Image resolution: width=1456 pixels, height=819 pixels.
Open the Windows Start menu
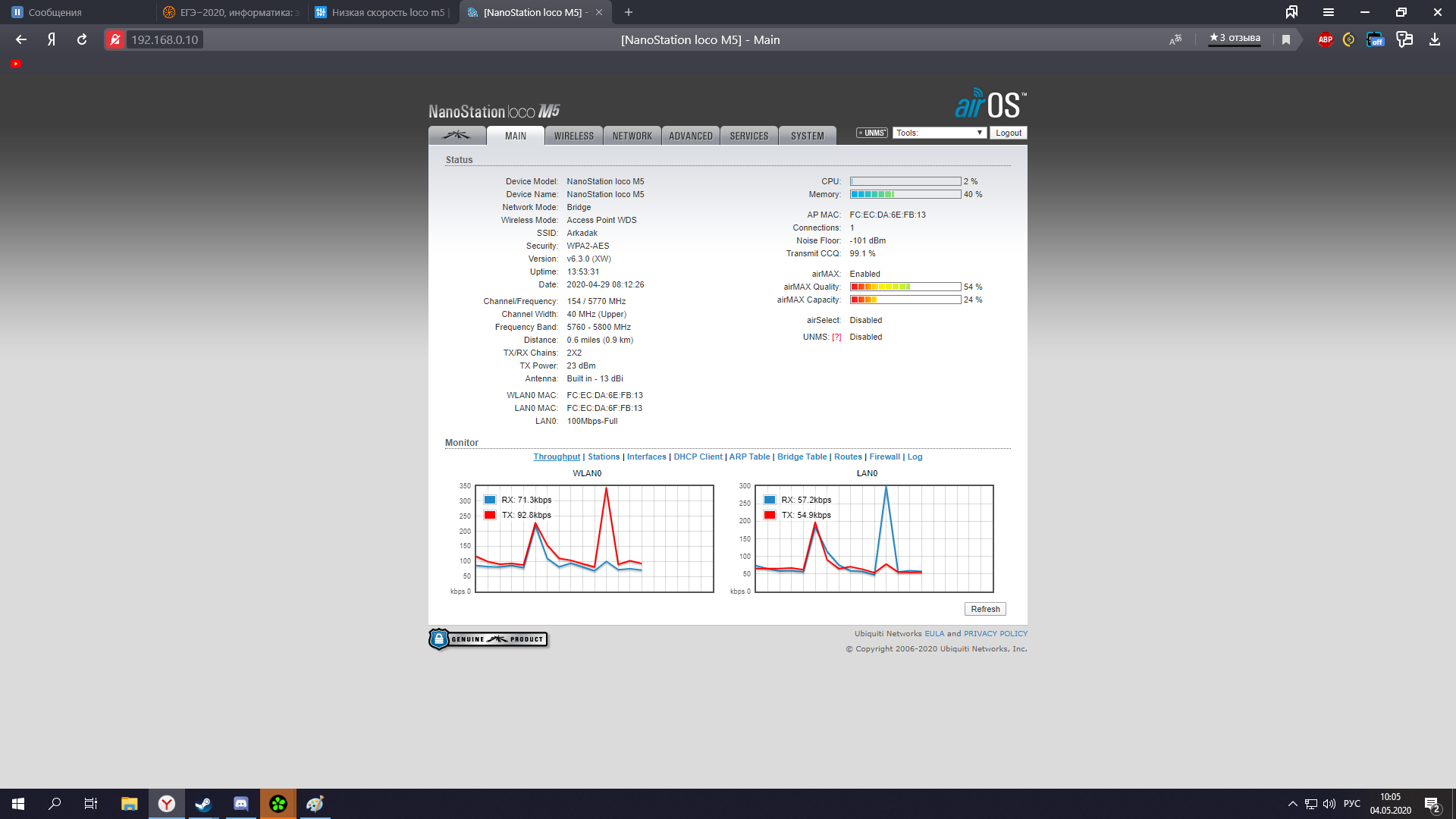[x=18, y=804]
